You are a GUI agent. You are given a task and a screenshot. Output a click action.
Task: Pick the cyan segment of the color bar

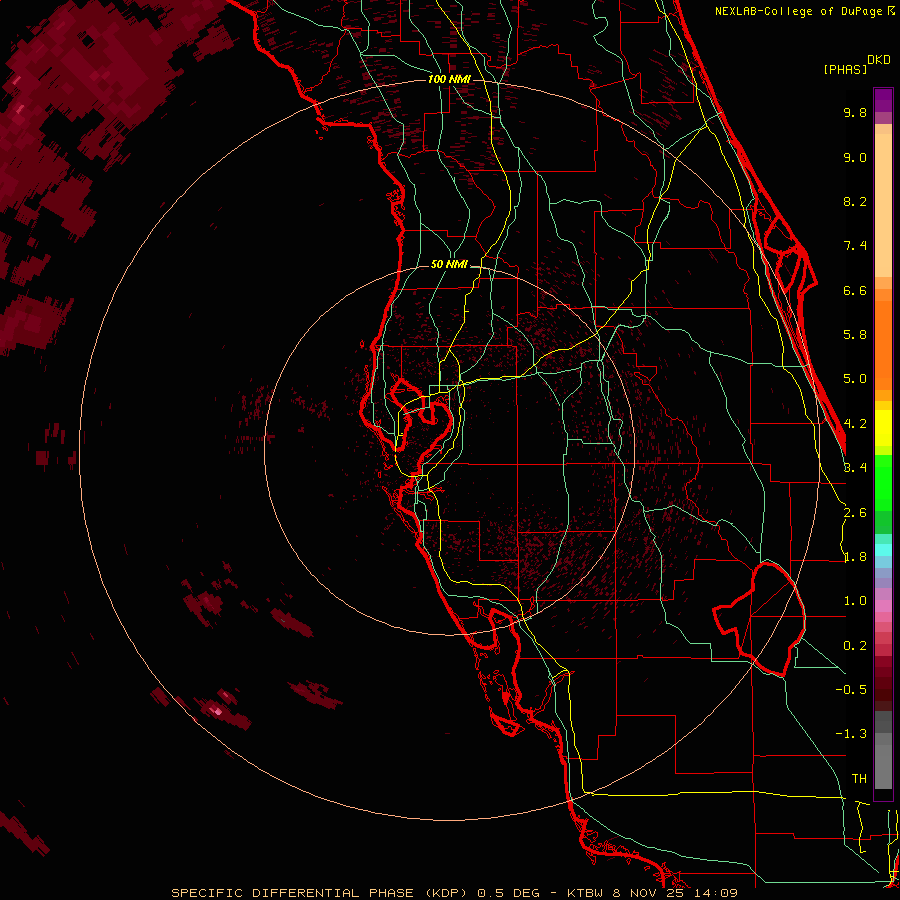pyautogui.click(x=883, y=550)
